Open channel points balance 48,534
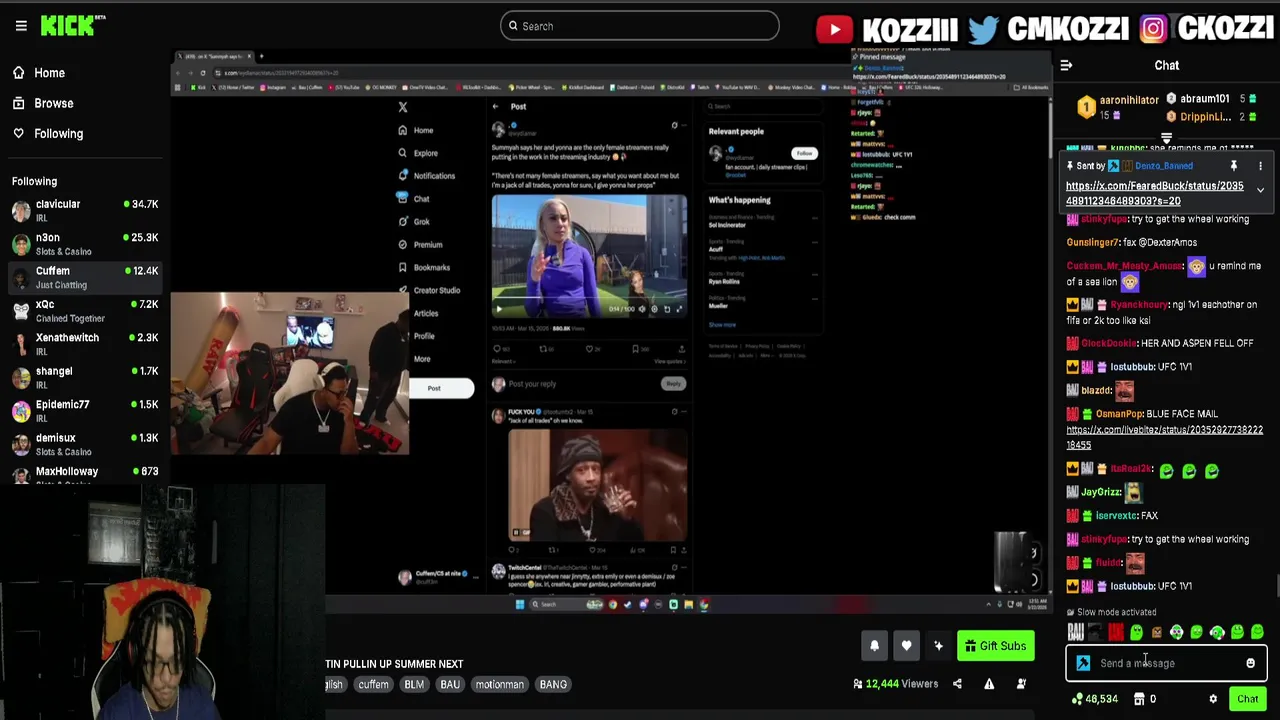 point(1095,699)
